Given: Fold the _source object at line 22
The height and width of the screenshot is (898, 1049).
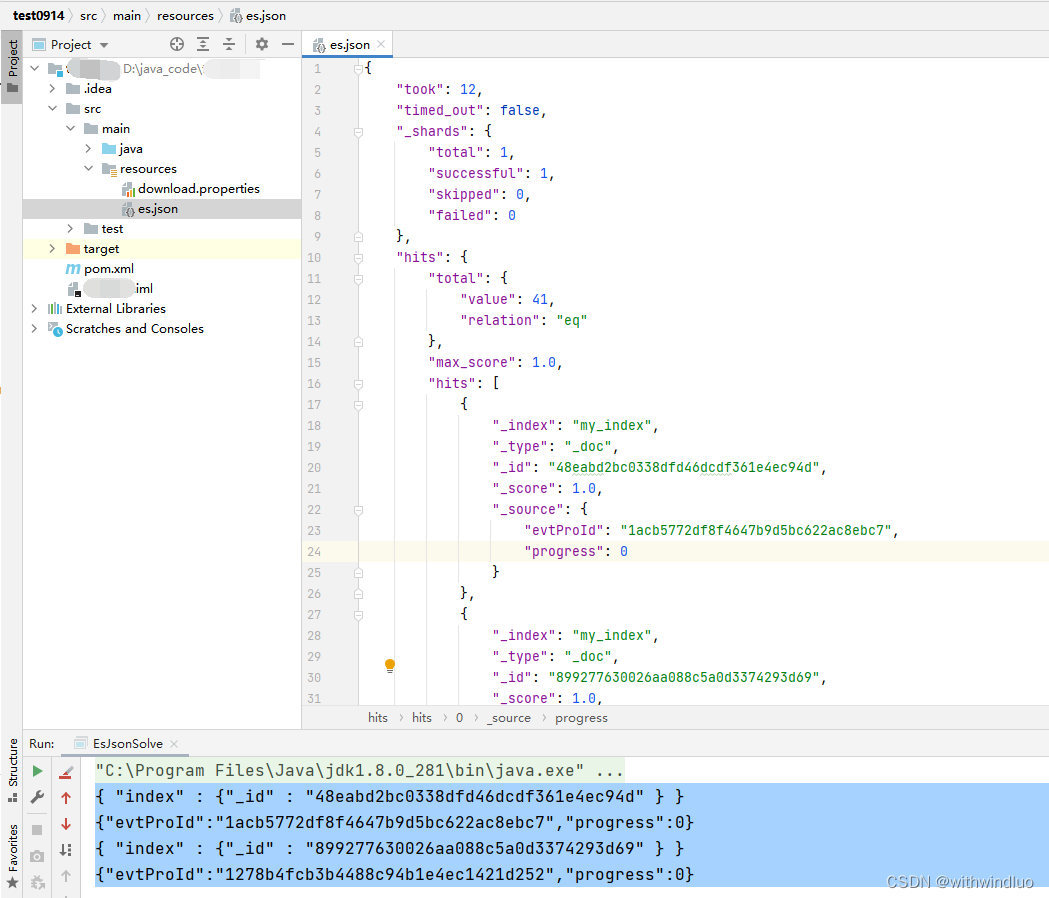Looking at the screenshot, I should coord(359,510).
